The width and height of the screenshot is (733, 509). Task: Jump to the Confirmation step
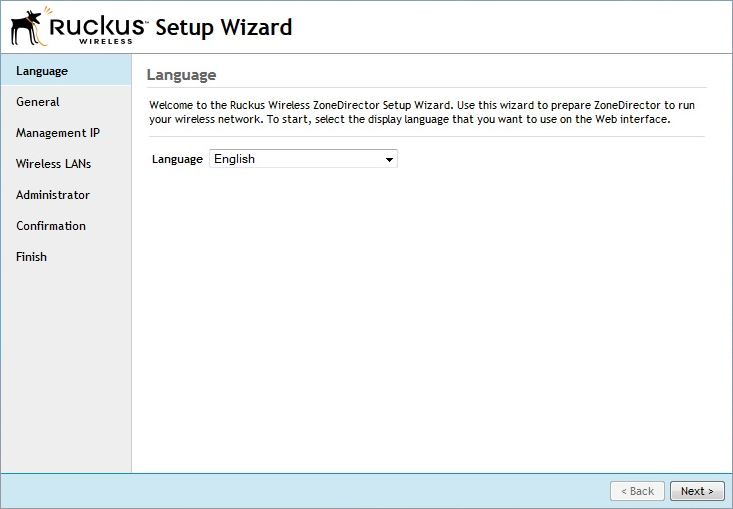[66, 226]
